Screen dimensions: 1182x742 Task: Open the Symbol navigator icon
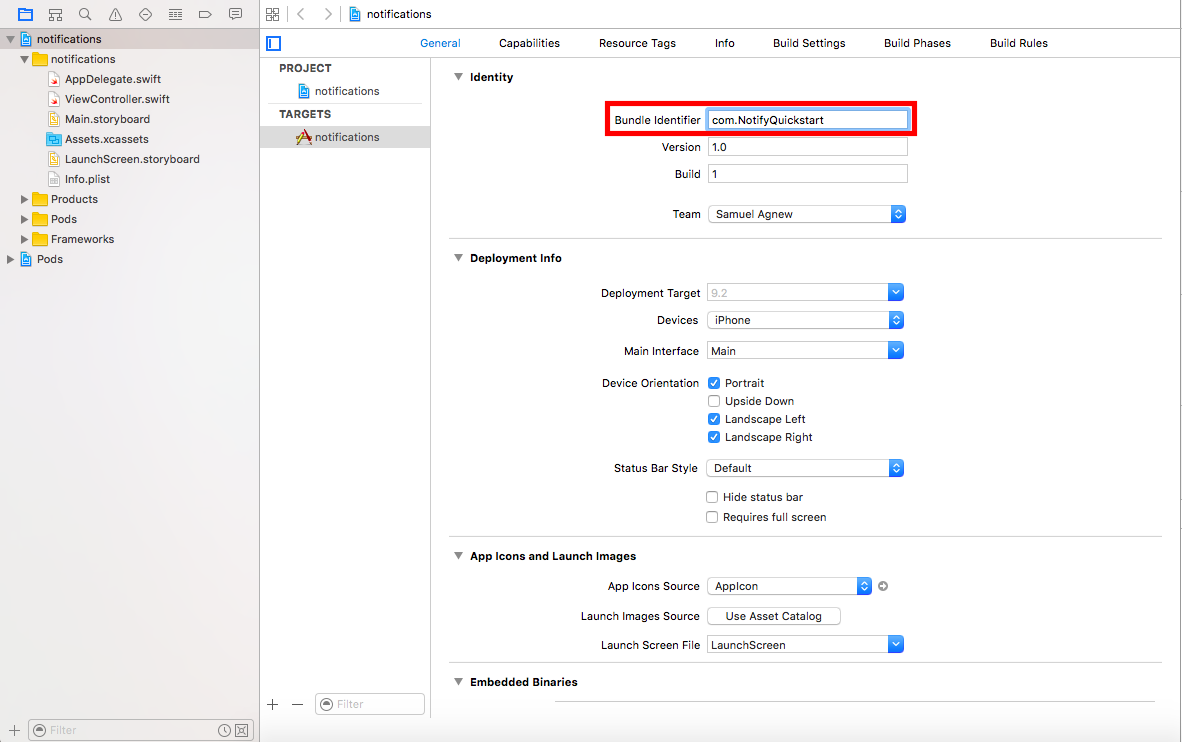pyautogui.click(x=55, y=14)
